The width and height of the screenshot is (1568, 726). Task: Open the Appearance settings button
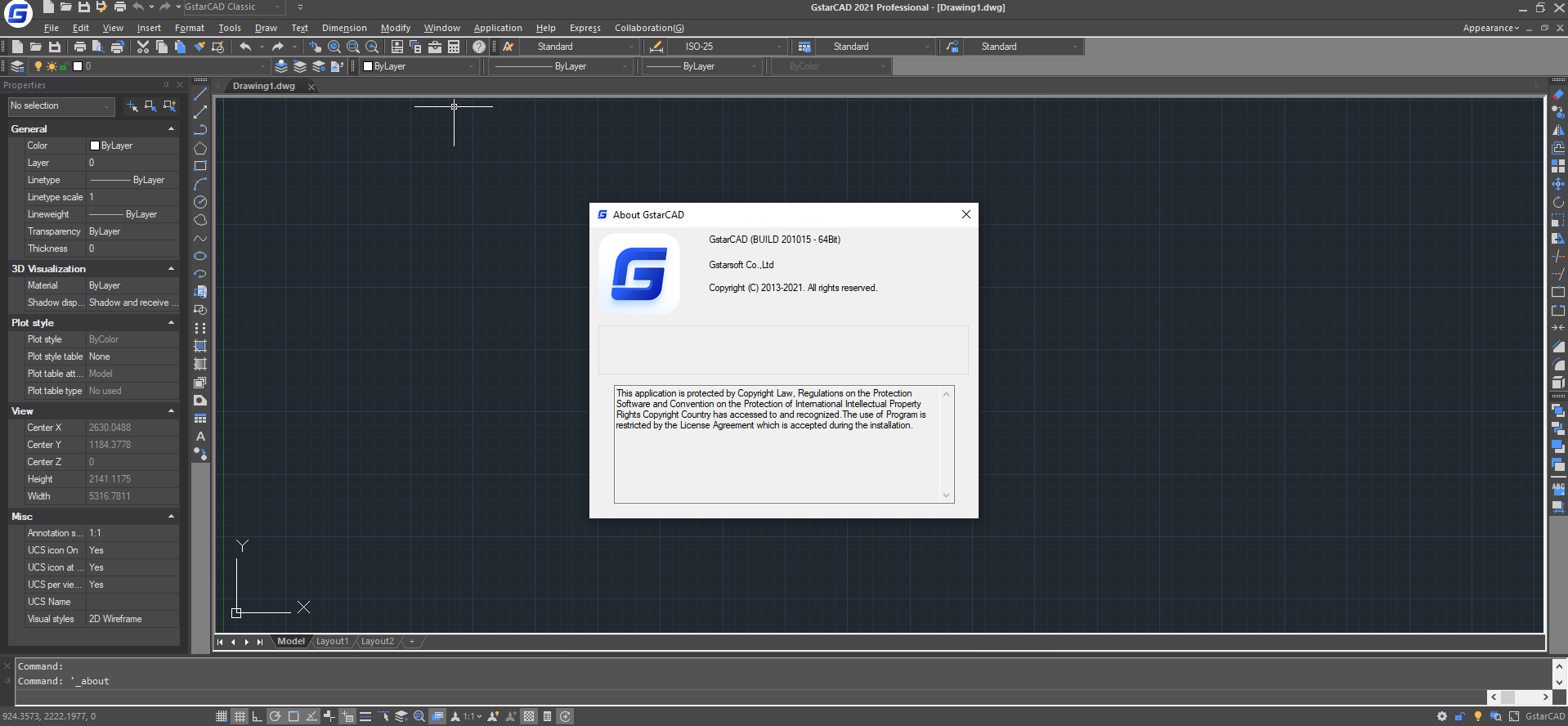[1491, 28]
